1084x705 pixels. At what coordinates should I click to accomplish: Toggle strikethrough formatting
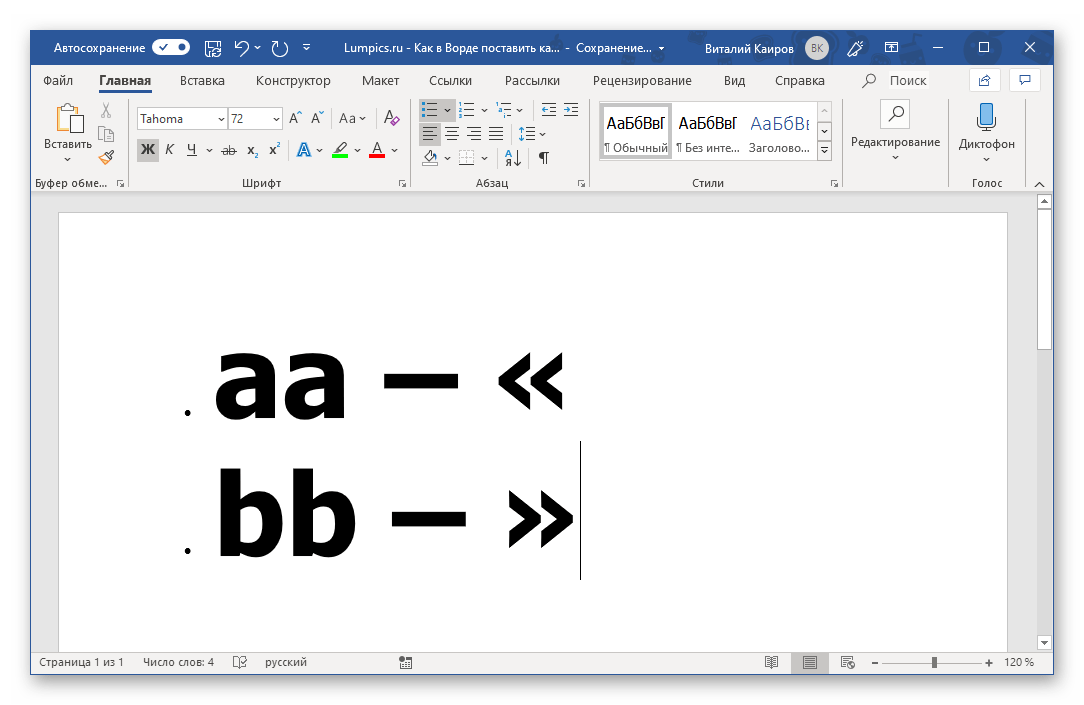[x=229, y=150]
